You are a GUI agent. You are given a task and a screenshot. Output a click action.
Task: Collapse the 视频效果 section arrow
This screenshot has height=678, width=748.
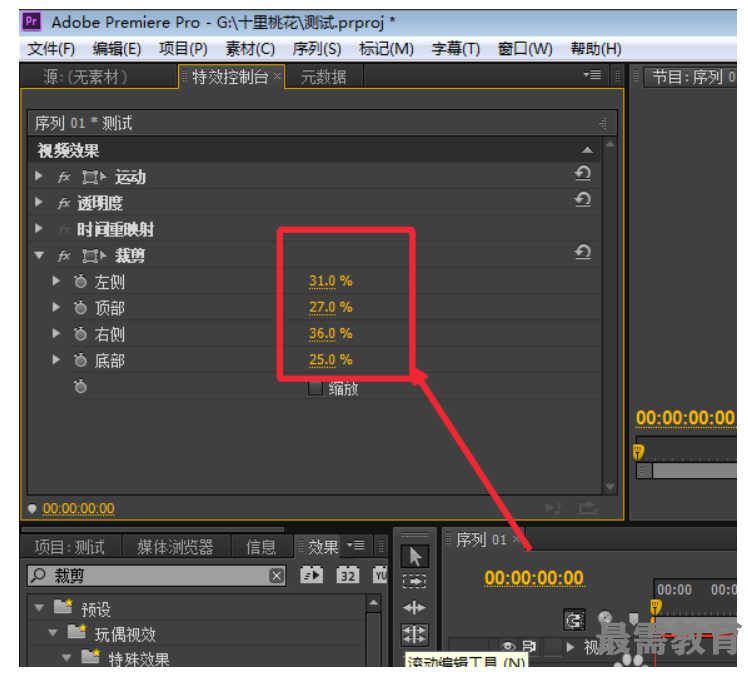pyautogui.click(x=587, y=150)
